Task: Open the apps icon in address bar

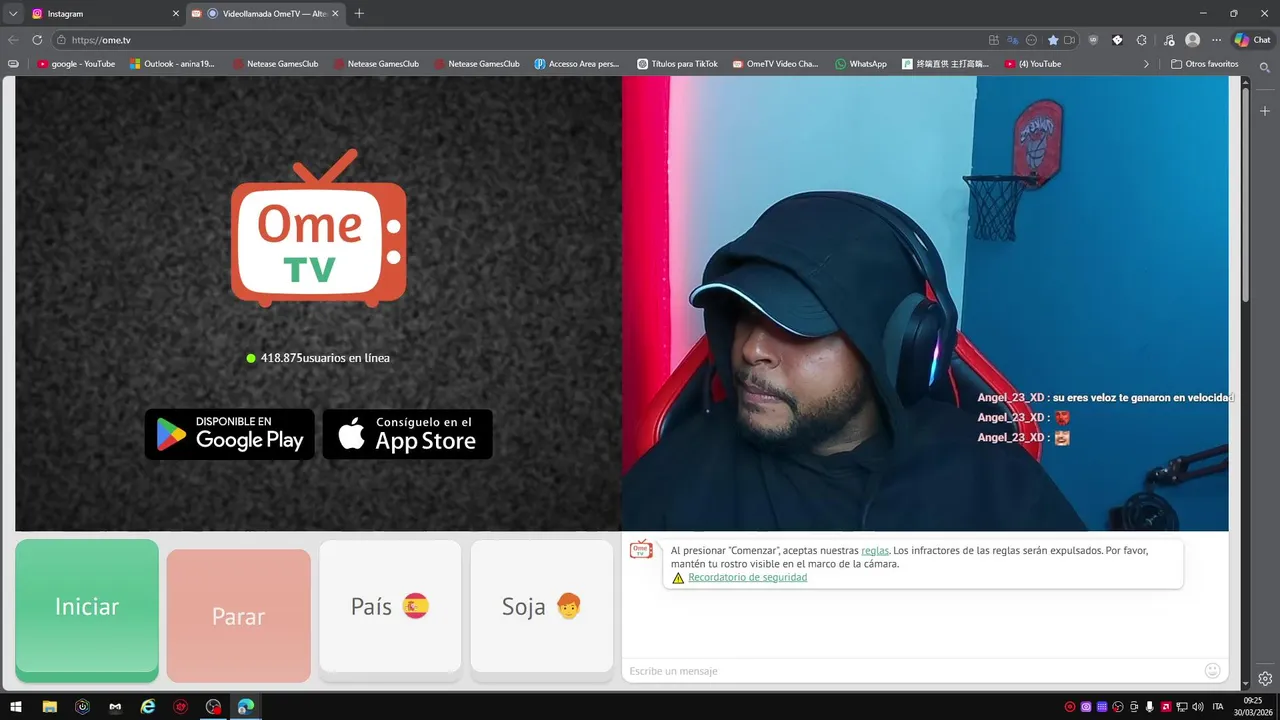Action: (993, 40)
